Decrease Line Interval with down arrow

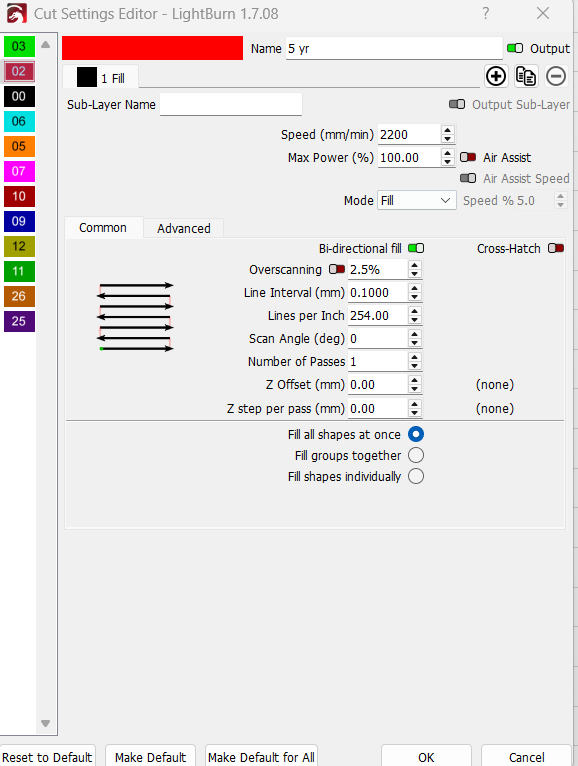414,297
